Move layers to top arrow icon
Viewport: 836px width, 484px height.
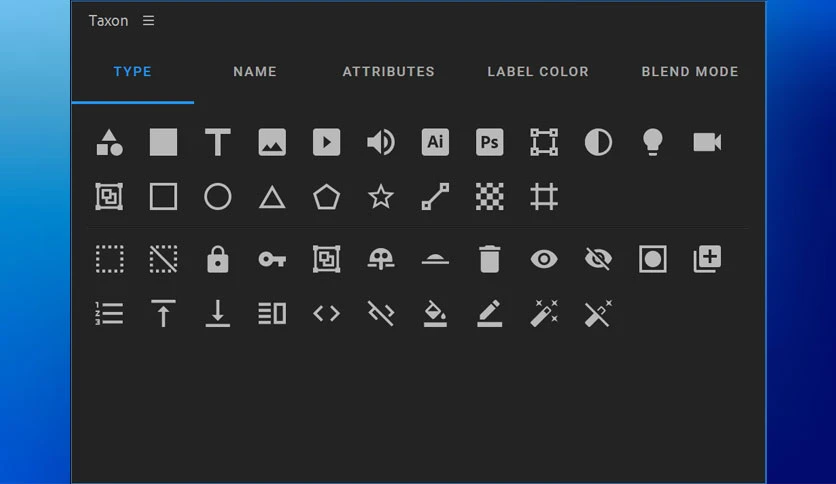(163, 313)
